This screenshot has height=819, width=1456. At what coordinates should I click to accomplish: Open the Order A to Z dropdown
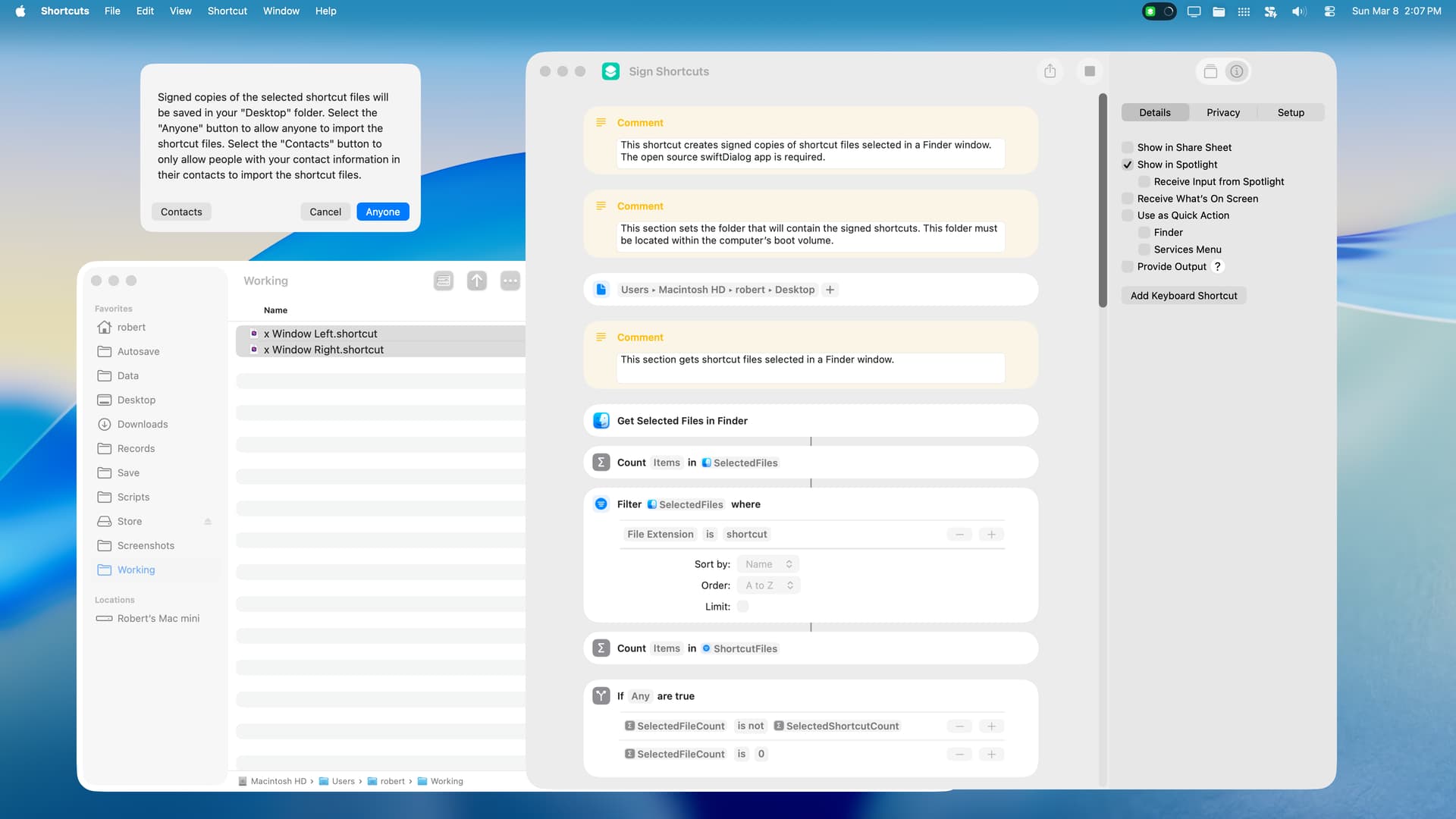pyautogui.click(x=769, y=585)
